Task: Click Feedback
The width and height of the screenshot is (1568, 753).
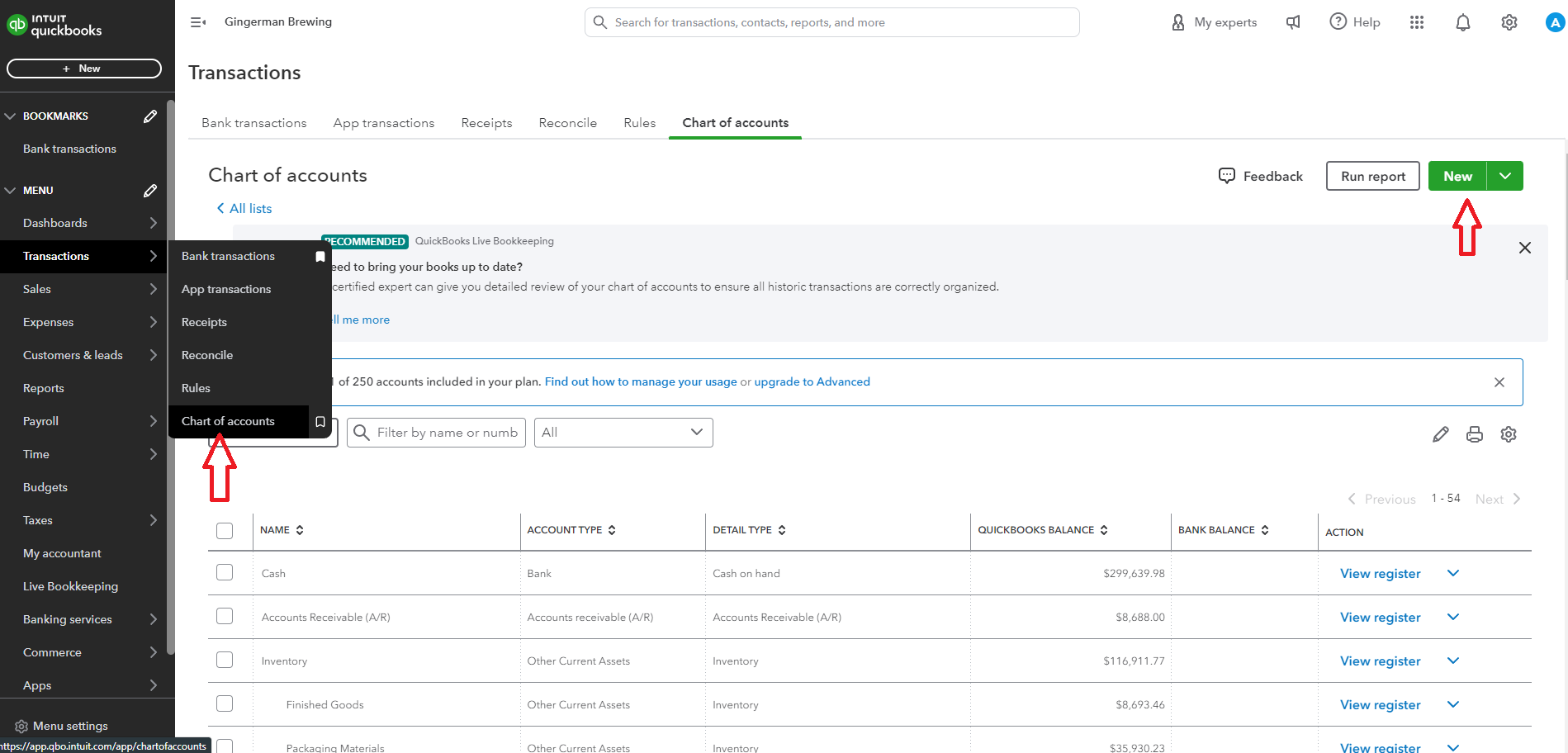Action: (1261, 176)
